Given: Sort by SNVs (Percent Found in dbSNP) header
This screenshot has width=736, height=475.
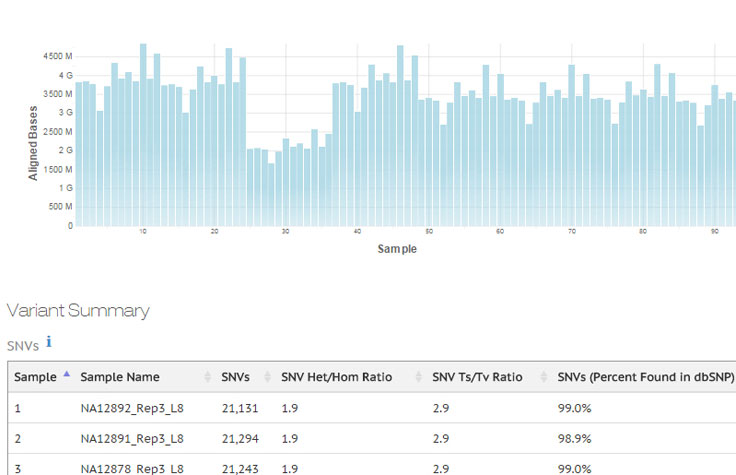Looking at the screenshot, I should [645, 377].
